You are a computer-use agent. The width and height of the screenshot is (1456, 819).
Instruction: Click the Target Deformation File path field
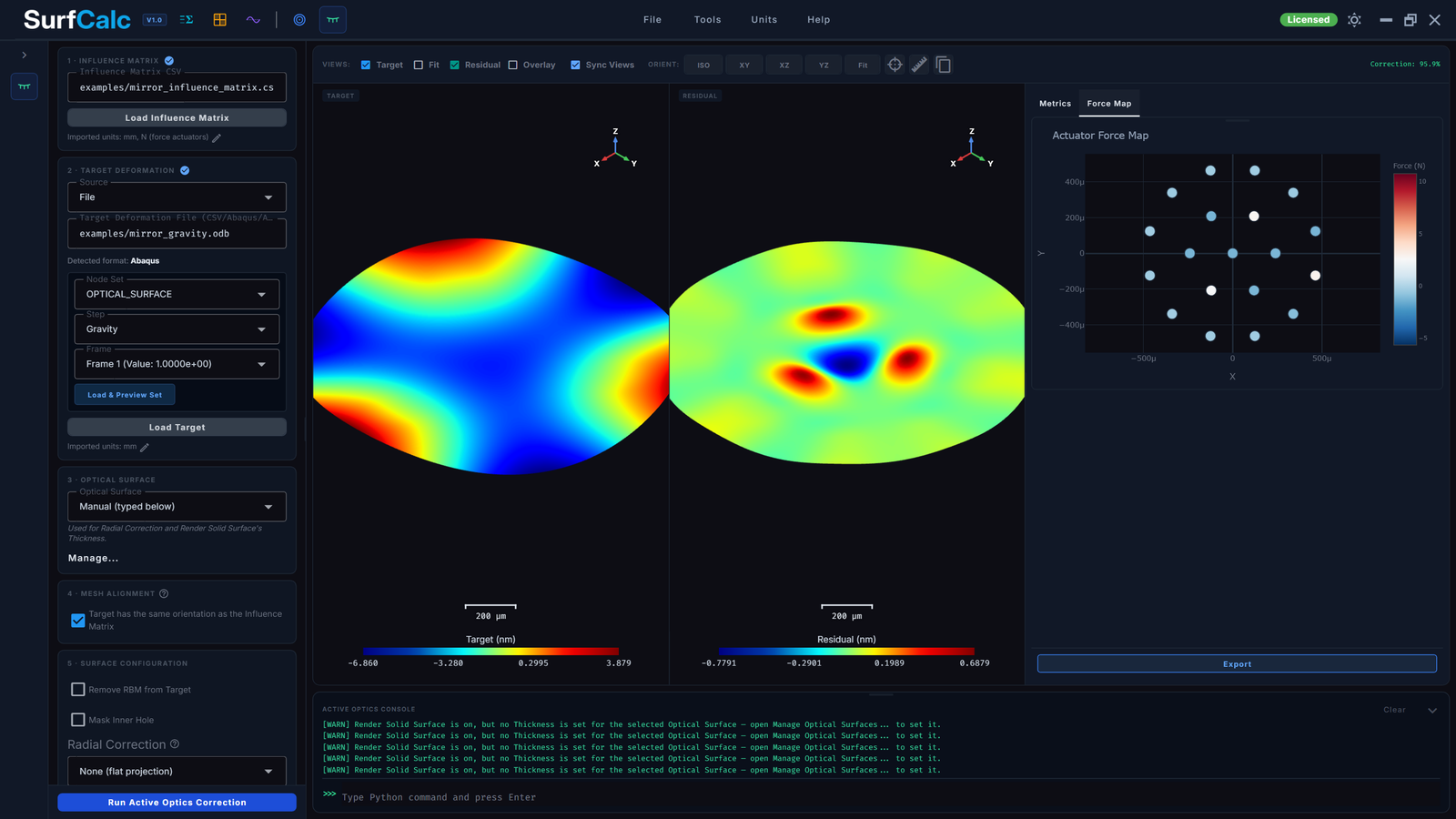pyautogui.click(x=177, y=234)
